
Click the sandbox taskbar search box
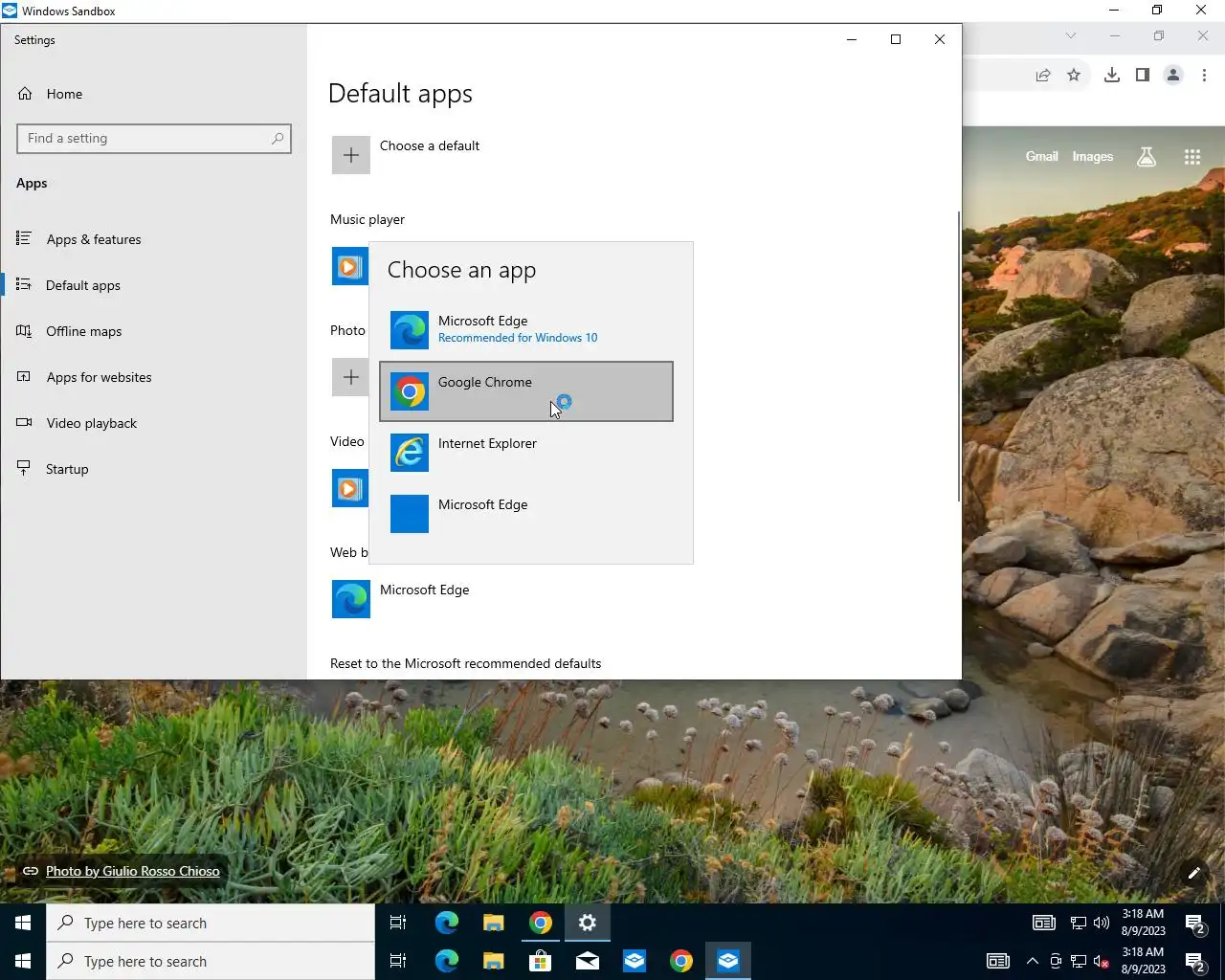pyautogui.click(x=211, y=923)
